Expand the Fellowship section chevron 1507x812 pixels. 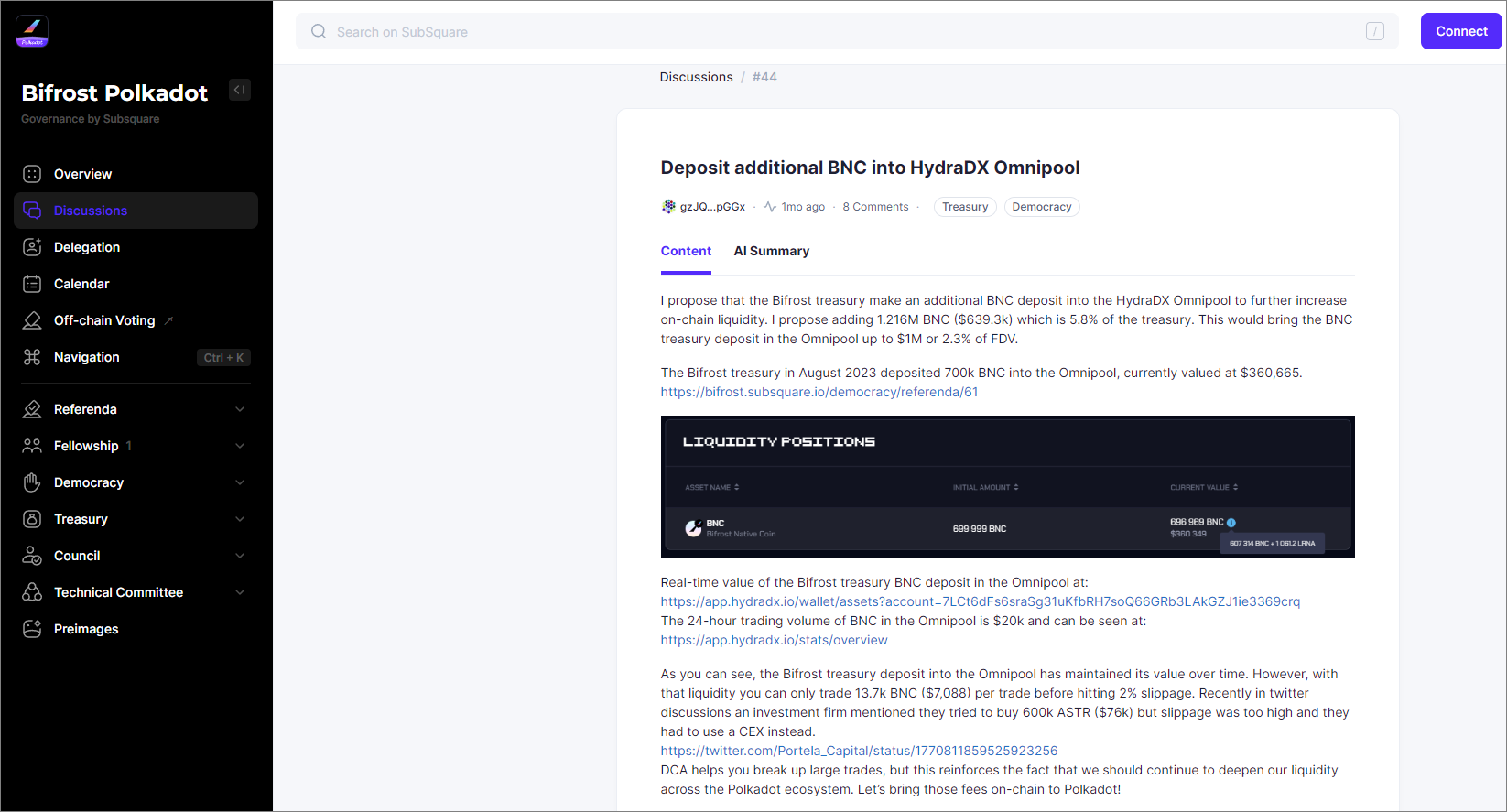[x=240, y=446]
